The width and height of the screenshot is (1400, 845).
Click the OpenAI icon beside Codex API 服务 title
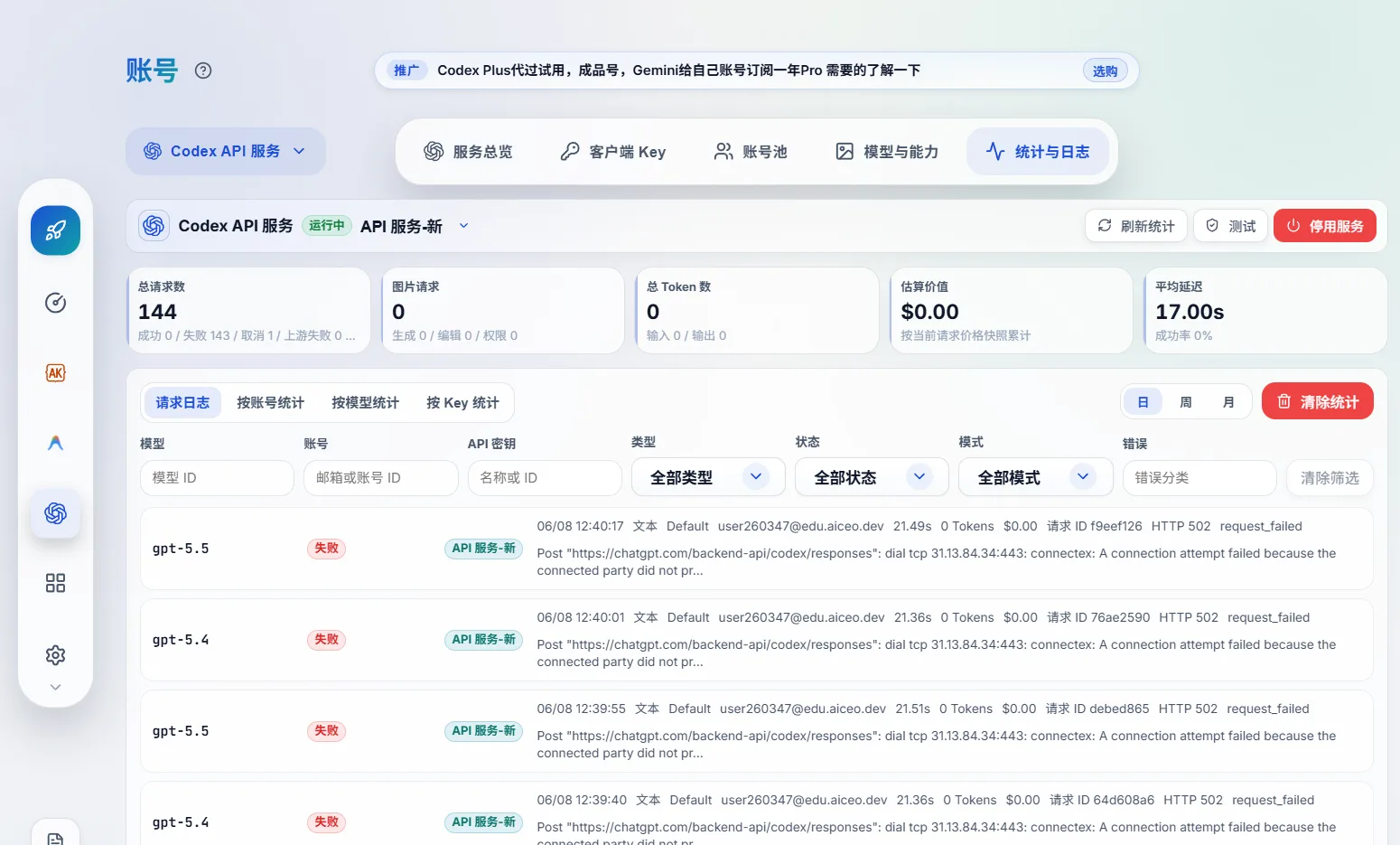(154, 226)
